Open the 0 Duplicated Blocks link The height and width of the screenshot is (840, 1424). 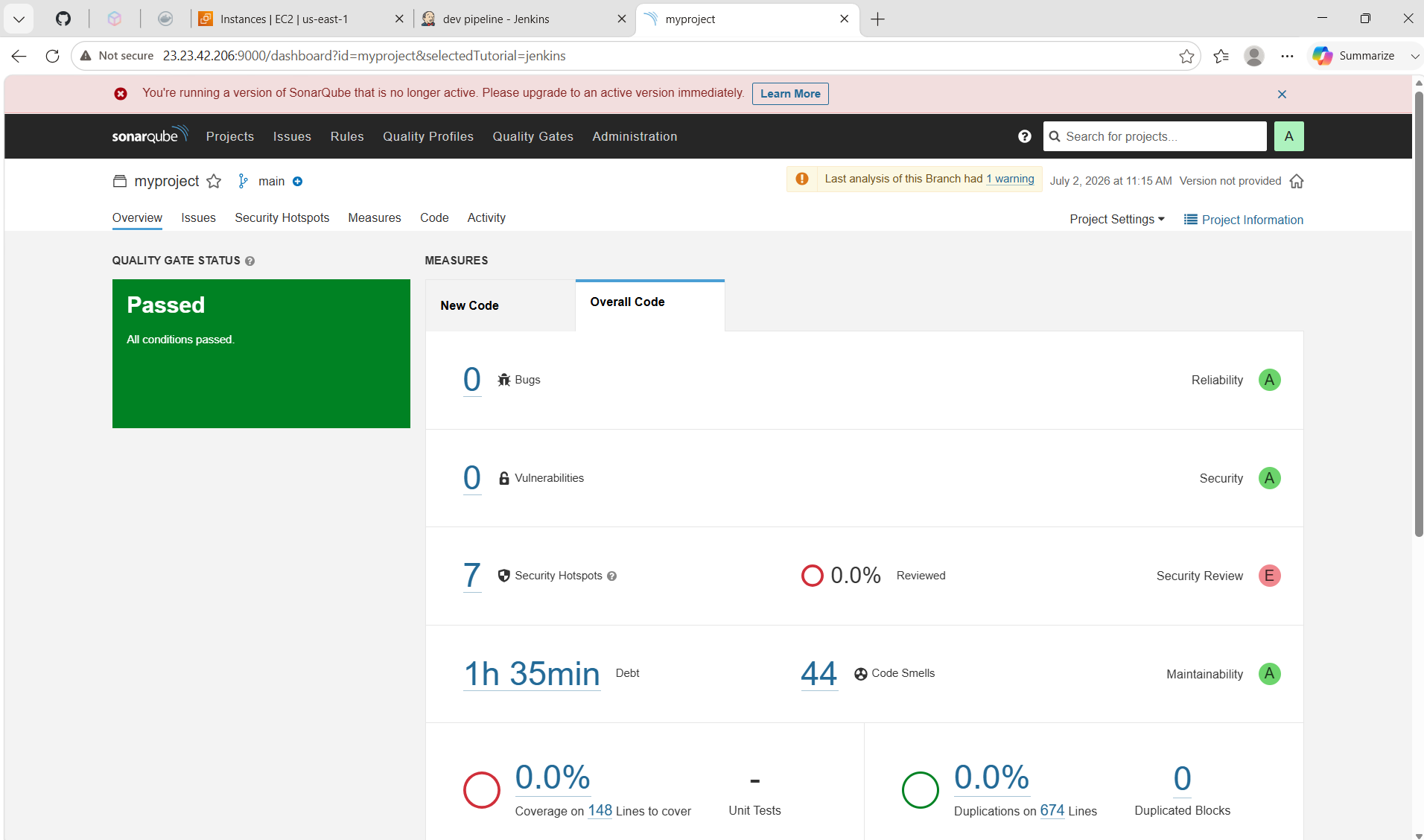point(1182,779)
